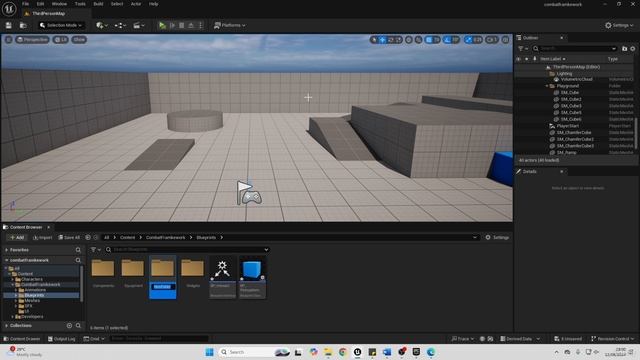Image resolution: width=640 pixels, height=360 pixels.
Task: Click the Save current level icon
Action: 9,25
